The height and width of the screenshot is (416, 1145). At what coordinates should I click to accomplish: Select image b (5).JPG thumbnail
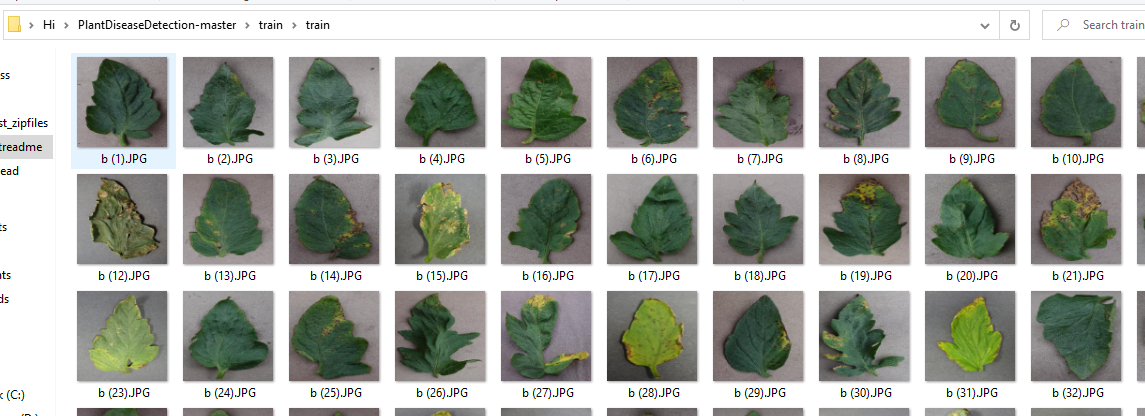coord(545,102)
